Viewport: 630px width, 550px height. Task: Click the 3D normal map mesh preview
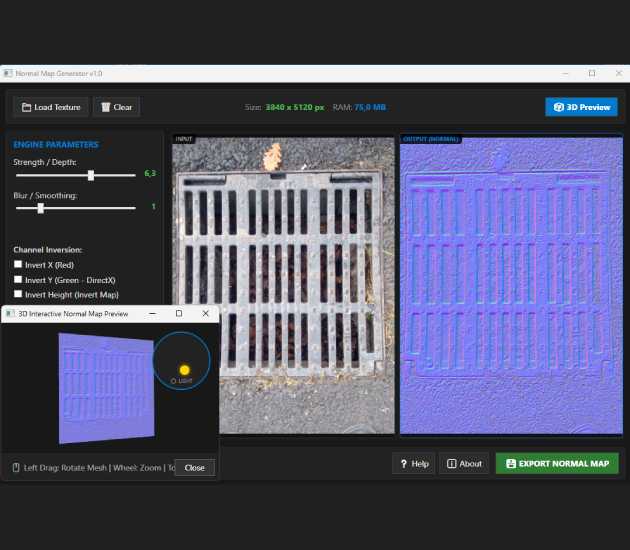pos(106,388)
